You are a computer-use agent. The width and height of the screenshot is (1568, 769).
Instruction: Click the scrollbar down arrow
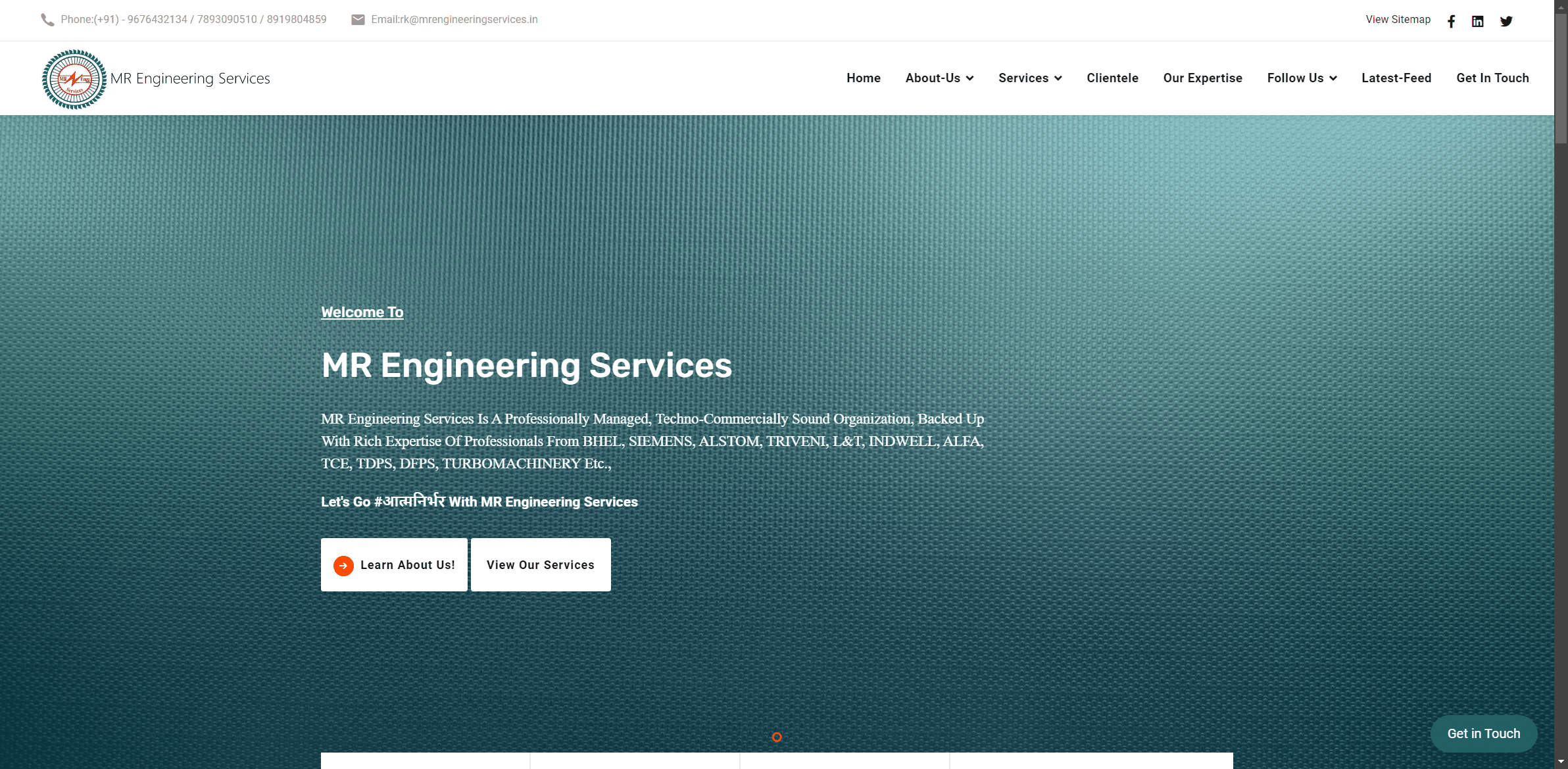point(1561,762)
